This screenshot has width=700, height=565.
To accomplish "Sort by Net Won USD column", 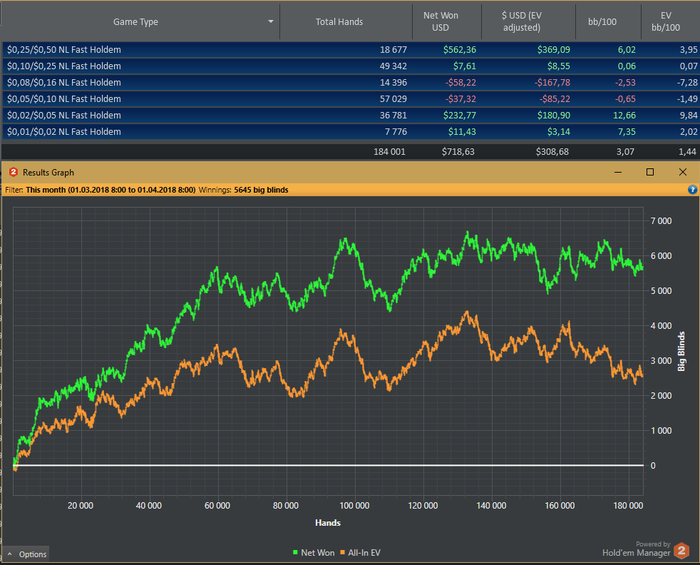I will [x=443, y=21].
